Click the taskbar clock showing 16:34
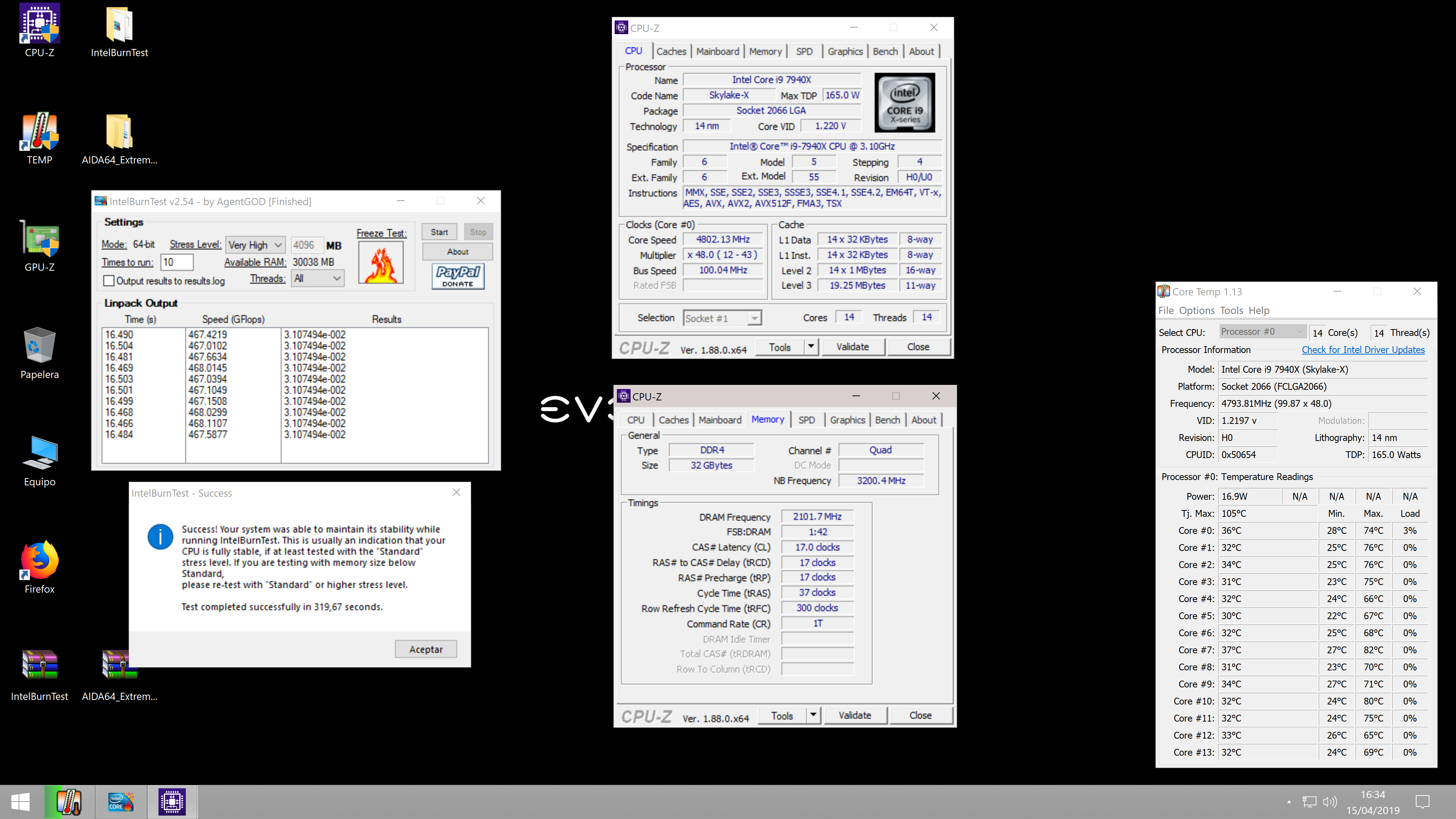The height and width of the screenshot is (819, 1456). coord(1372,802)
